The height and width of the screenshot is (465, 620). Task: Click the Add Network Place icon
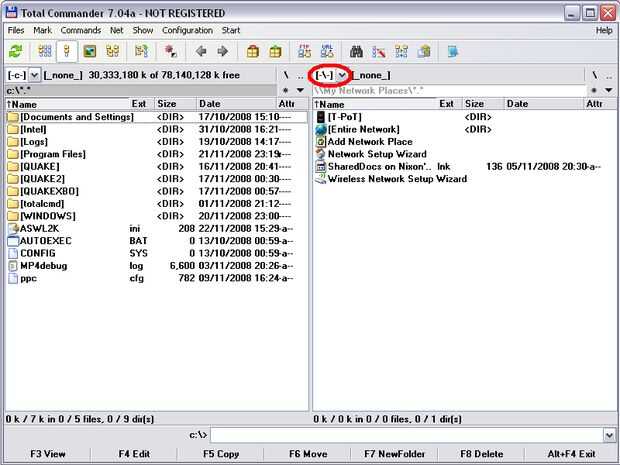pyautogui.click(x=321, y=142)
